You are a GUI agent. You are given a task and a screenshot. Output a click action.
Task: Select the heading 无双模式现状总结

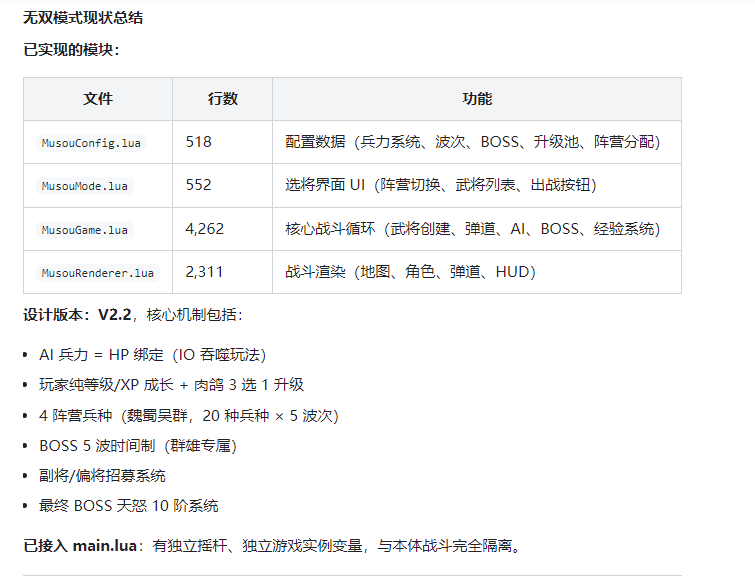coord(83,18)
